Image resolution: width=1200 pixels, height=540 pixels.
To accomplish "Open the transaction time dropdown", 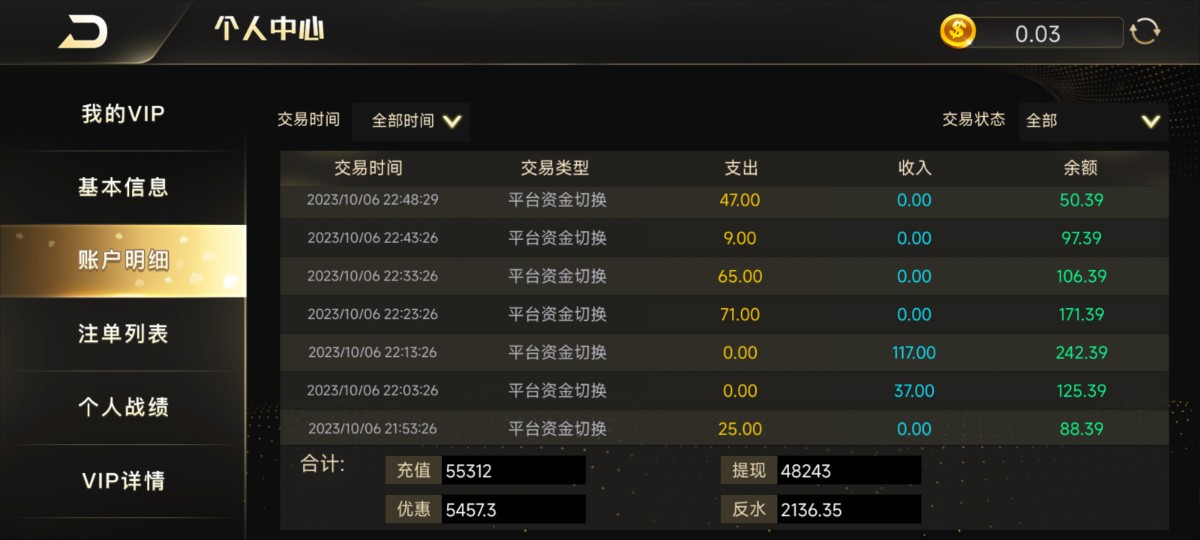I will click(411, 121).
